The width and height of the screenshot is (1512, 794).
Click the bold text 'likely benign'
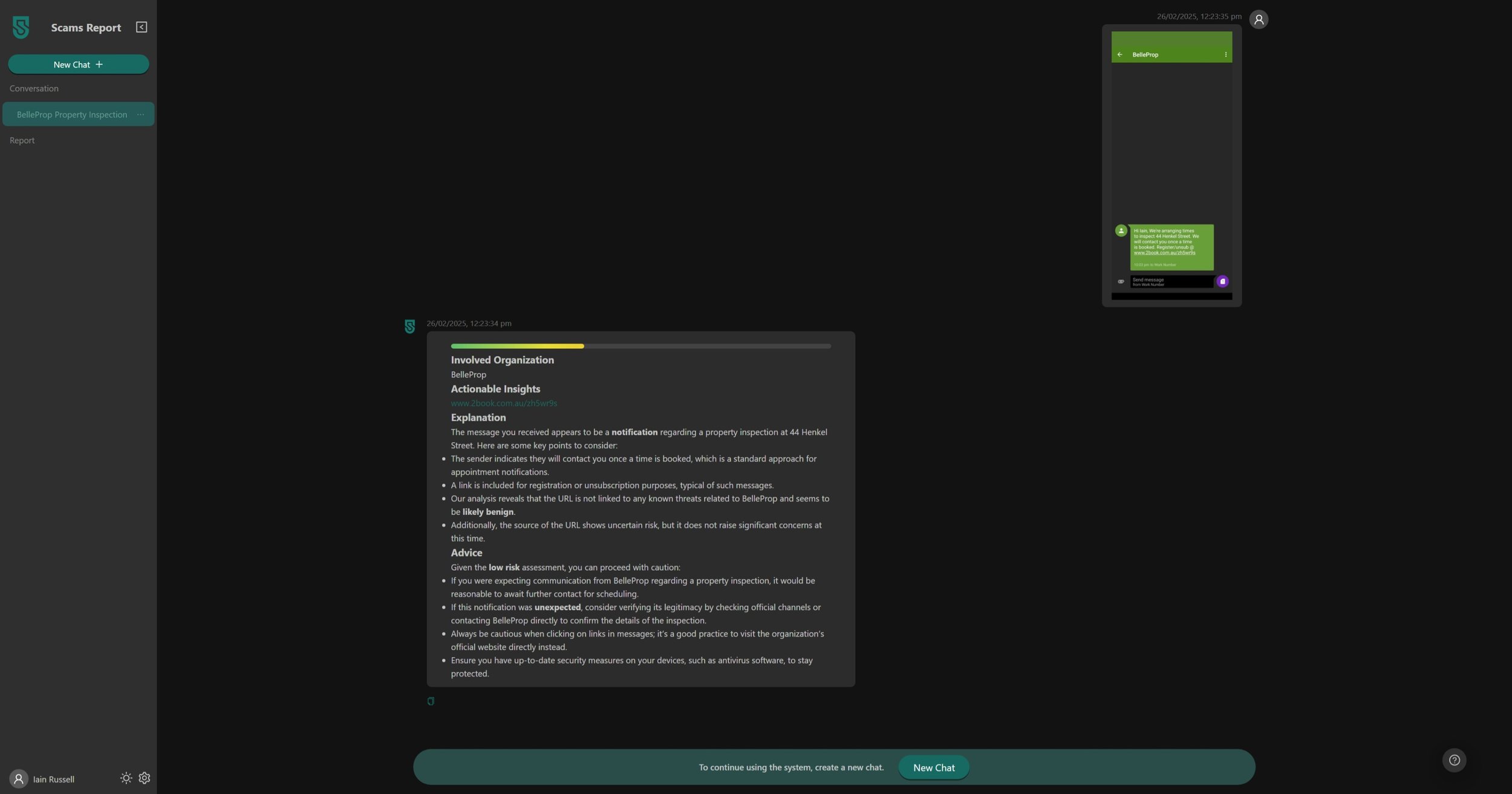point(487,512)
